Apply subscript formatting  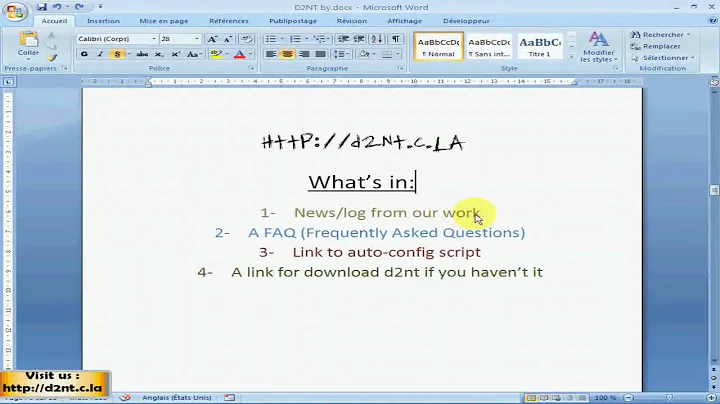(x=159, y=54)
